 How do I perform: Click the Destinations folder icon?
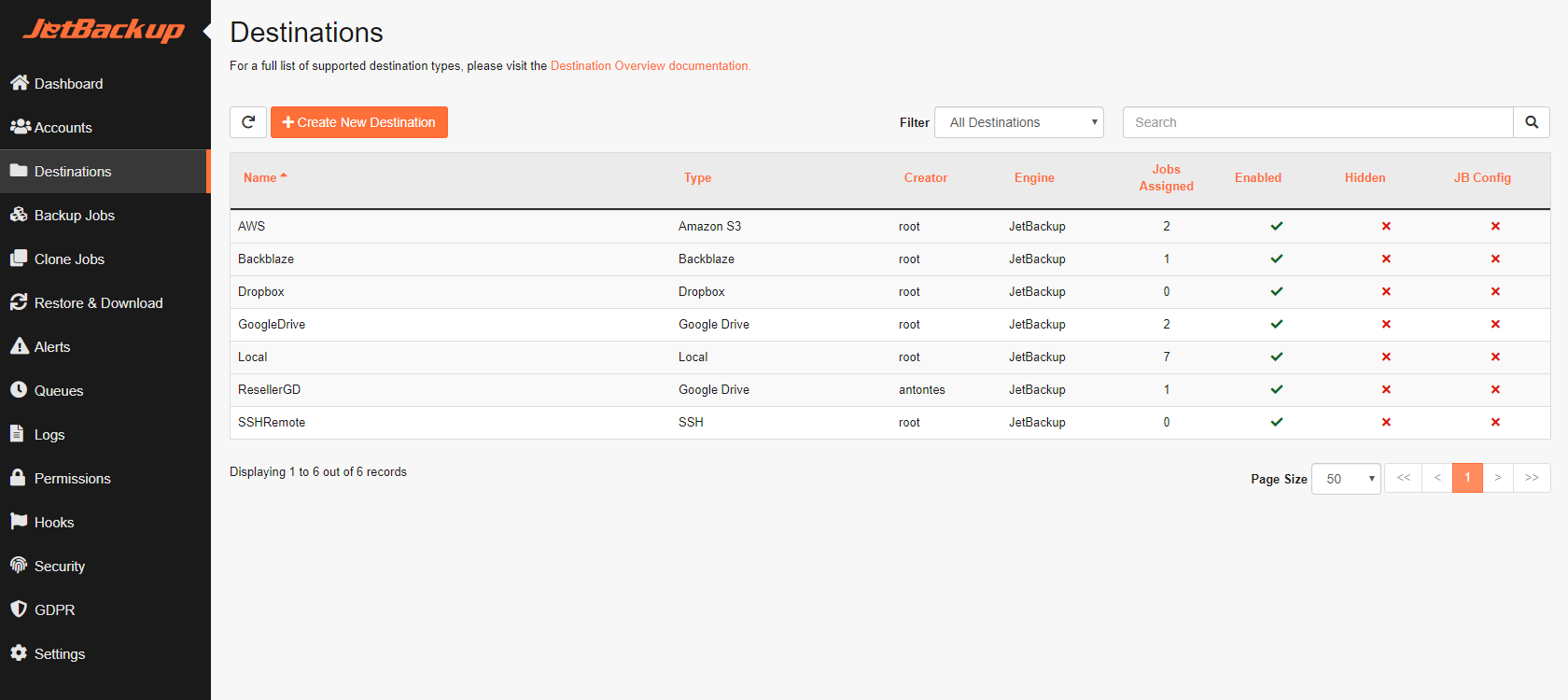[x=19, y=171]
